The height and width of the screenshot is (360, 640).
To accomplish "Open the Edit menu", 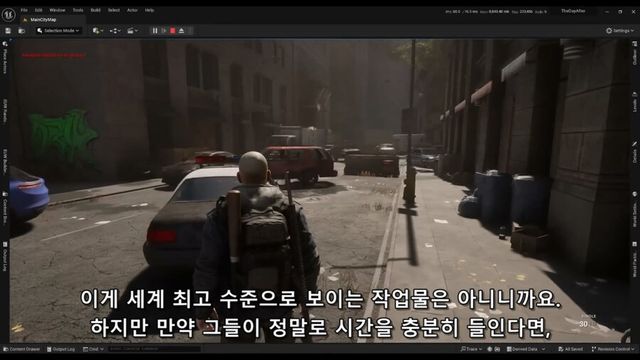I will point(38,10).
